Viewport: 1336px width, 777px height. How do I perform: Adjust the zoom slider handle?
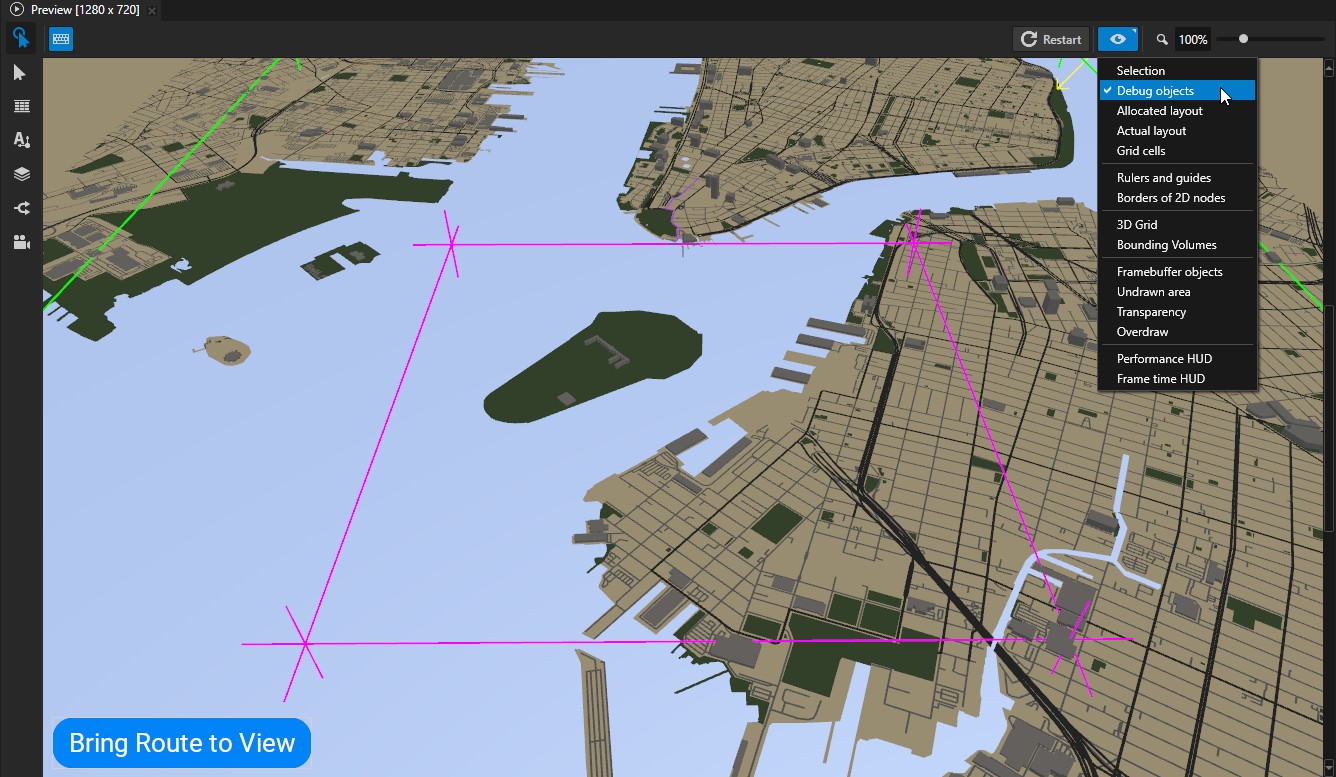(x=1243, y=39)
